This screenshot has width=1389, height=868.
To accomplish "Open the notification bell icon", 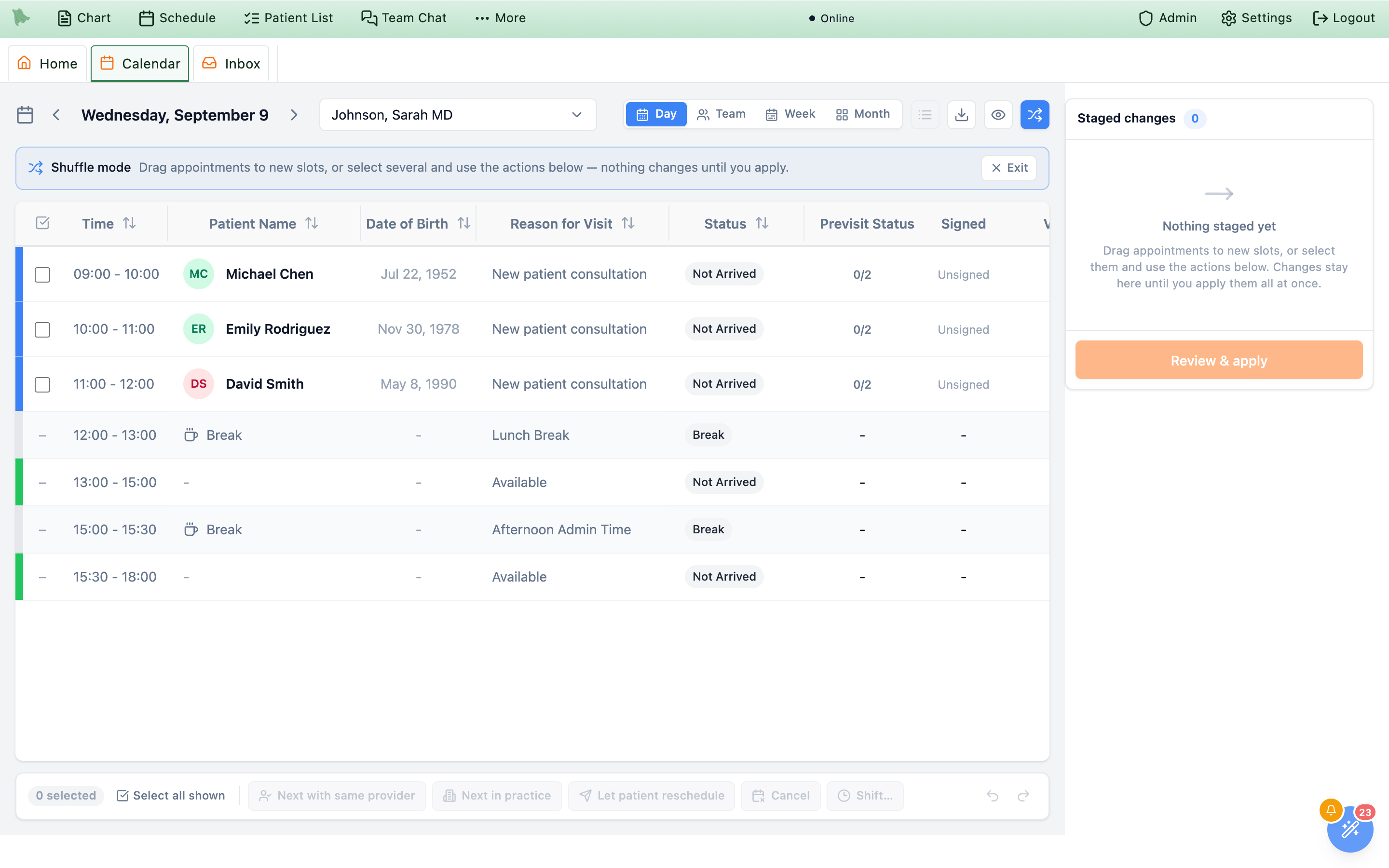I will coord(1331,810).
